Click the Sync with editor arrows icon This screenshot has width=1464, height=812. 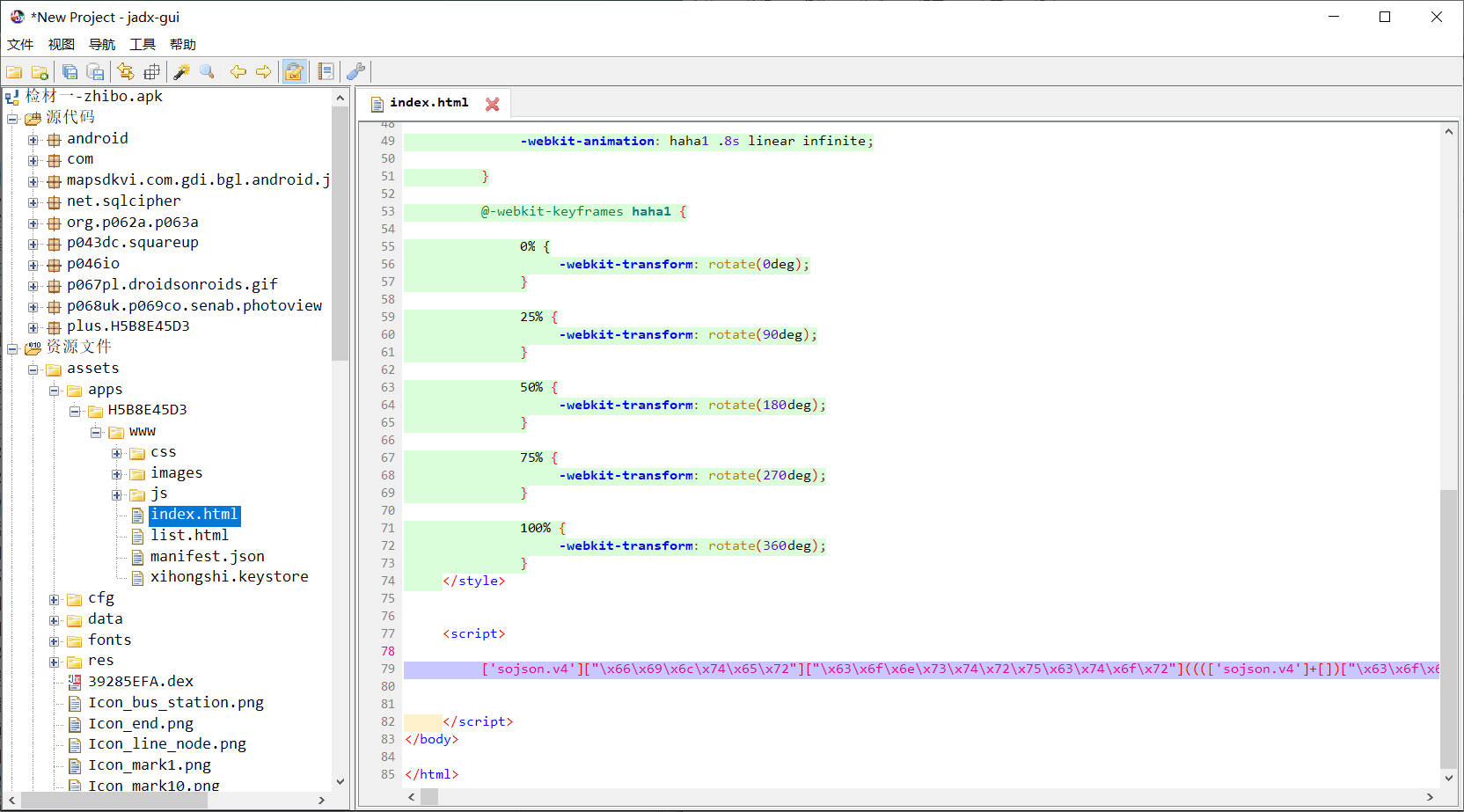coord(126,72)
